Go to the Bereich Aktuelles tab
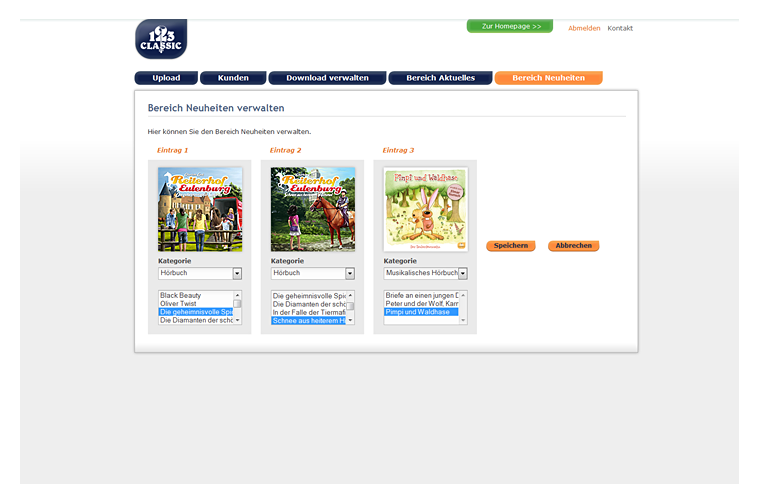Screen dimensions: 759x500 pos(440,78)
